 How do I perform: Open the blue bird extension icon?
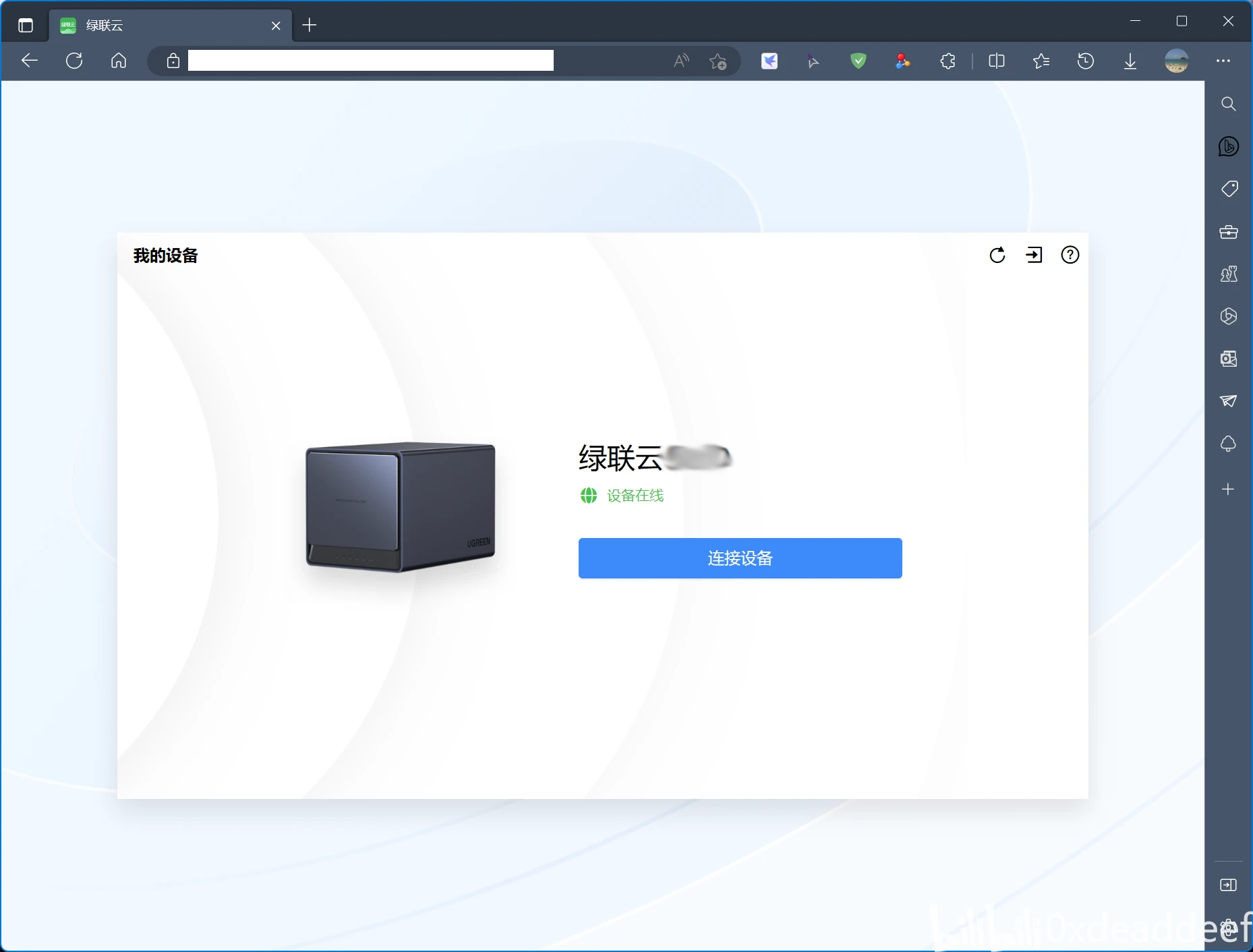769,61
